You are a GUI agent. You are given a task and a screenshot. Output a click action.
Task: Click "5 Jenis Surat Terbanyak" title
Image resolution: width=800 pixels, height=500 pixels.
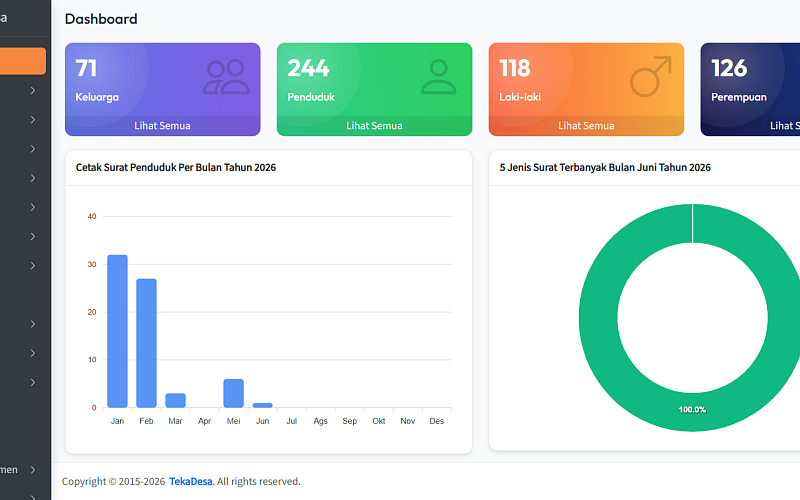[605, 167]
